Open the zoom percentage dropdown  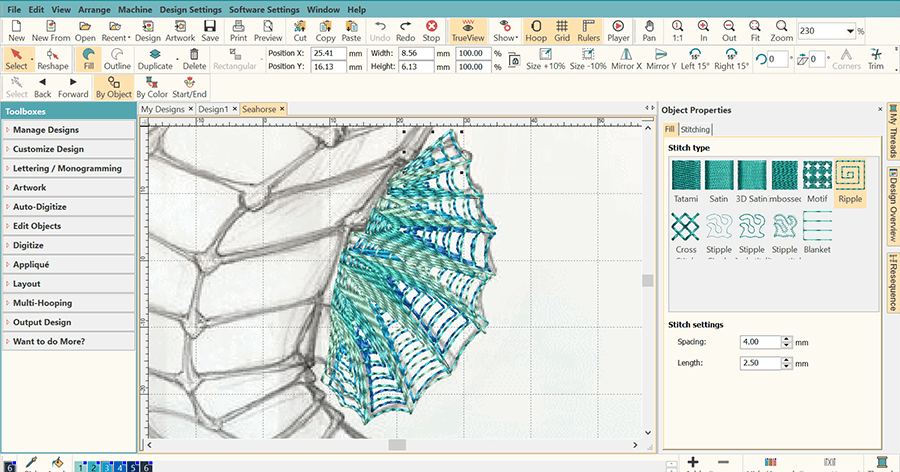click(850, 31)
